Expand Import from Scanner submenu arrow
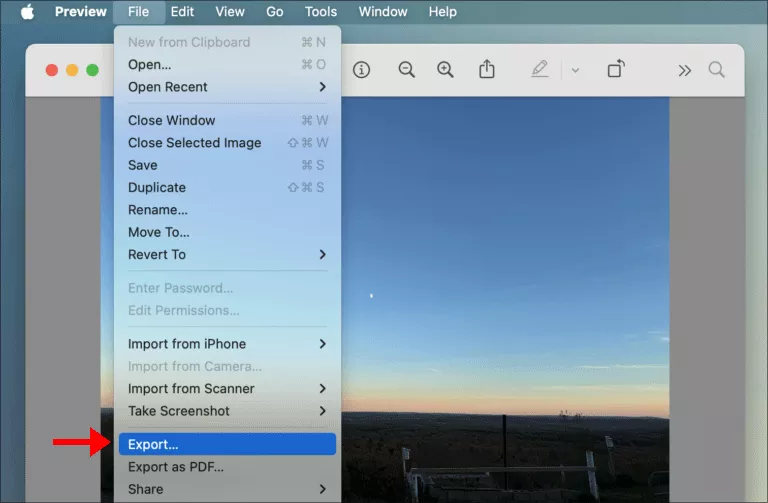 [322, 388]
